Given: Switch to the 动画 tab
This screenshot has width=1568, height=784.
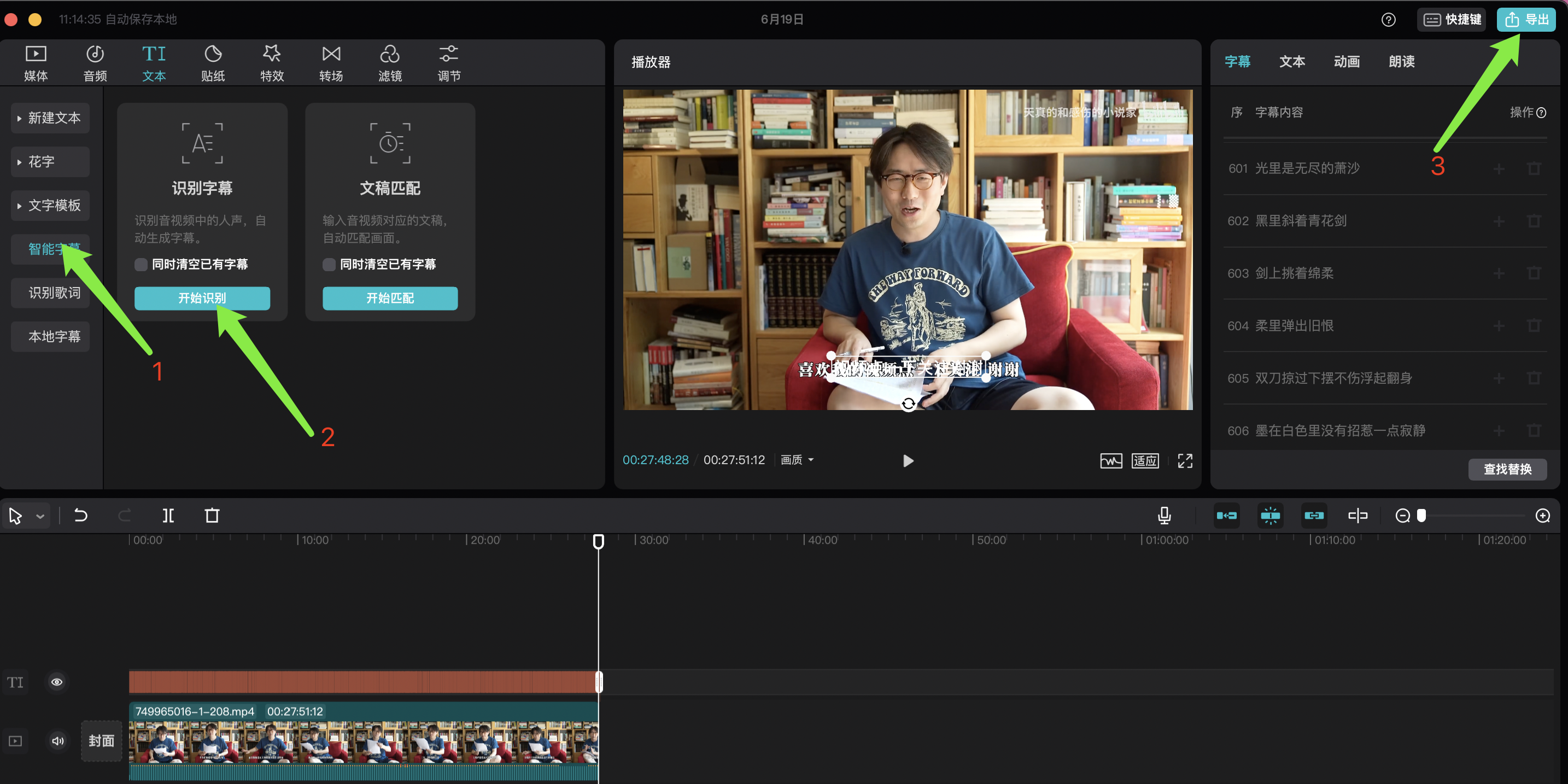Looking at the screenshot, I should [x=1346, y=61].
